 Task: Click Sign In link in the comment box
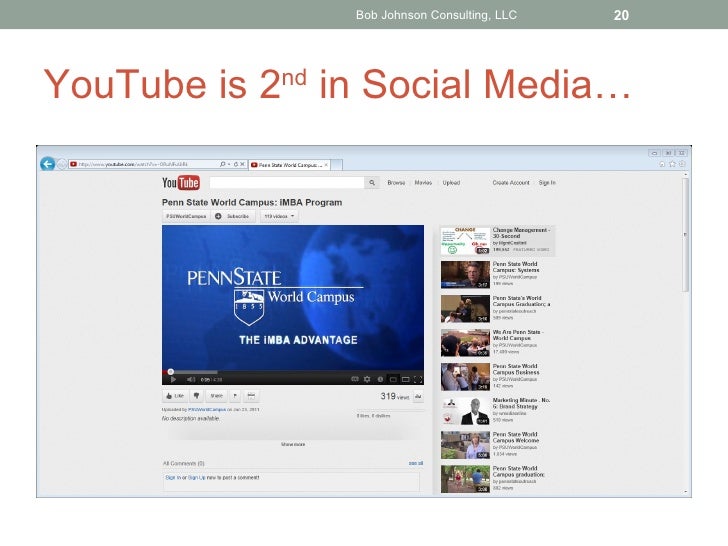tap(173, 477)
